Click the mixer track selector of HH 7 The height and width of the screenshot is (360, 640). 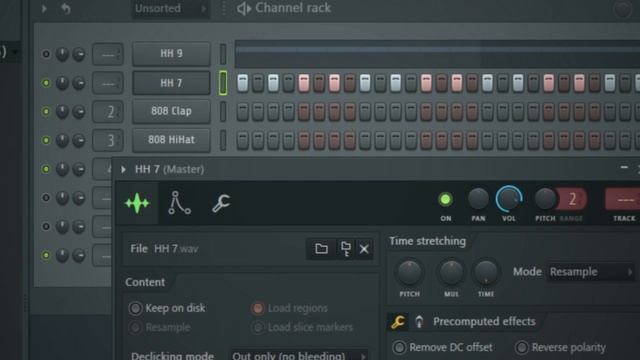pos(108,83)
